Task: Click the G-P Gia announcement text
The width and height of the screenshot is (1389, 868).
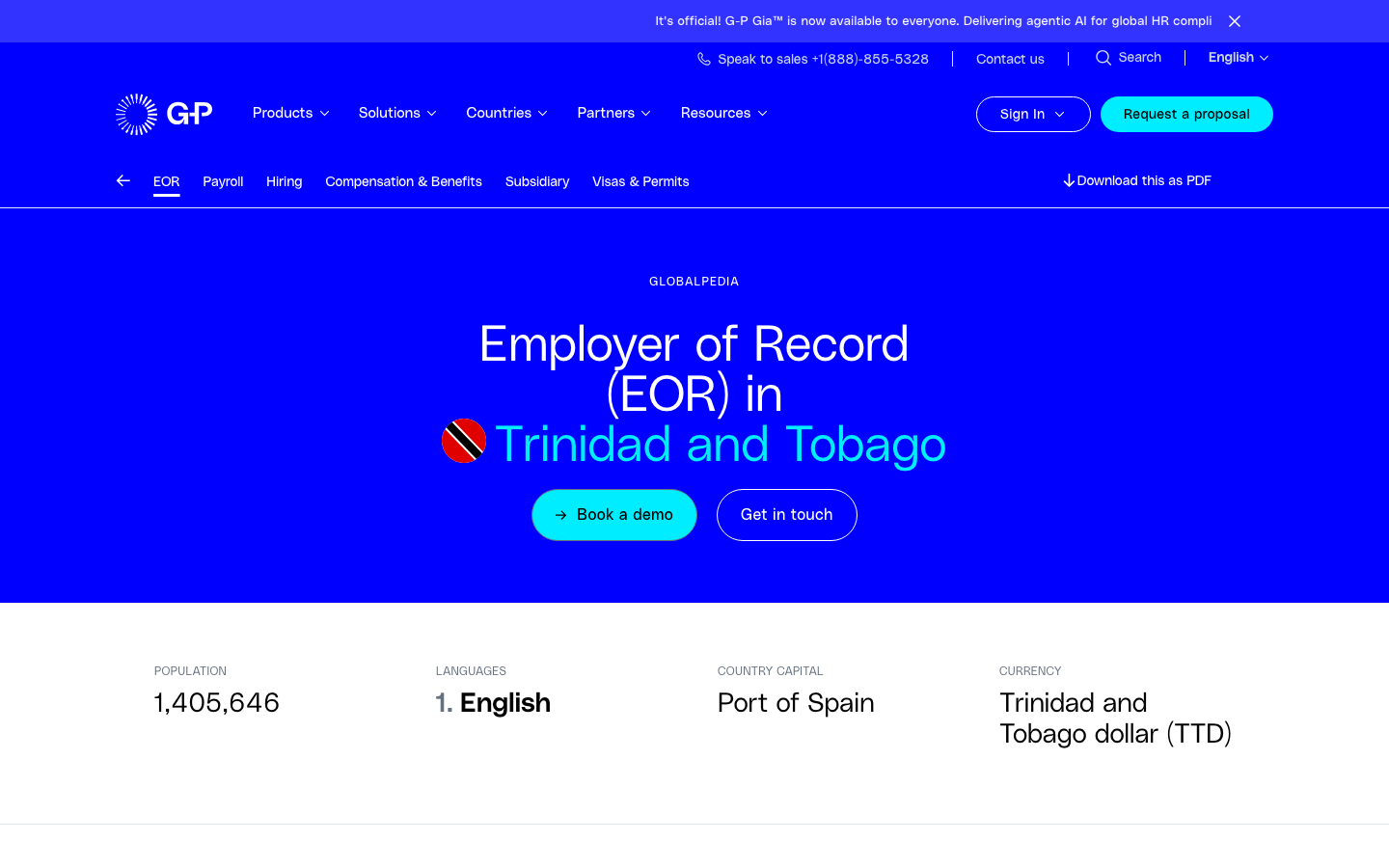Action: click(934, 20)
